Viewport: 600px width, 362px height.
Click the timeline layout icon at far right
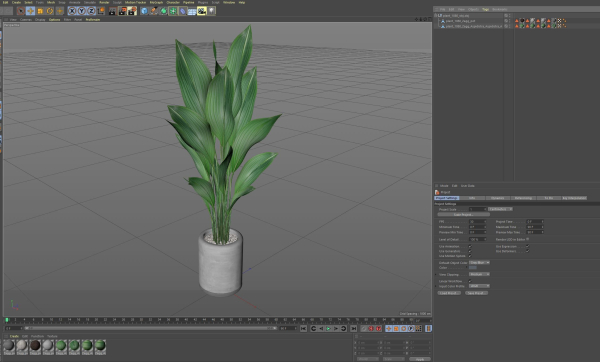coord(429,329)
